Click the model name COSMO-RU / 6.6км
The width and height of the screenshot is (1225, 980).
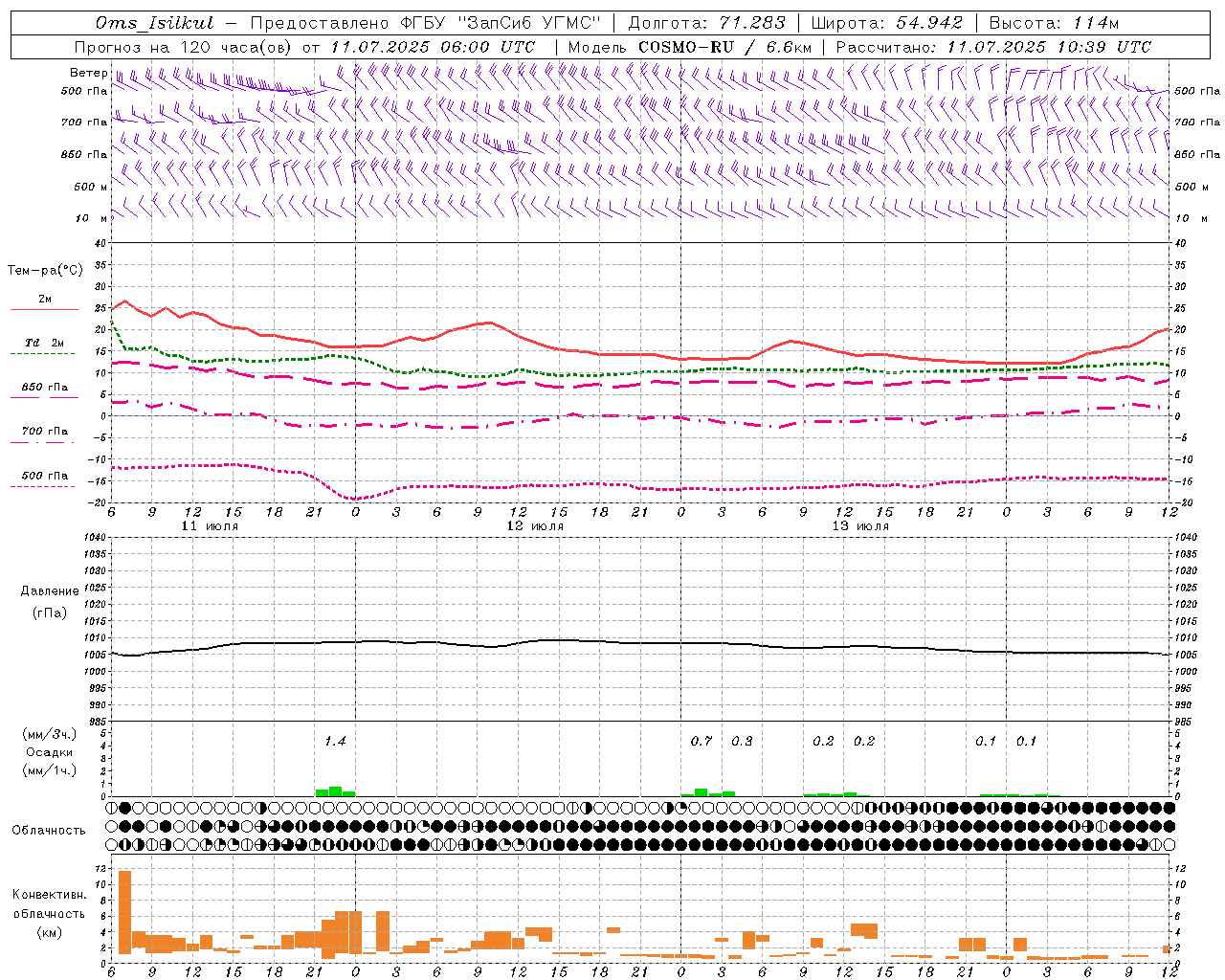pos(725,47)
